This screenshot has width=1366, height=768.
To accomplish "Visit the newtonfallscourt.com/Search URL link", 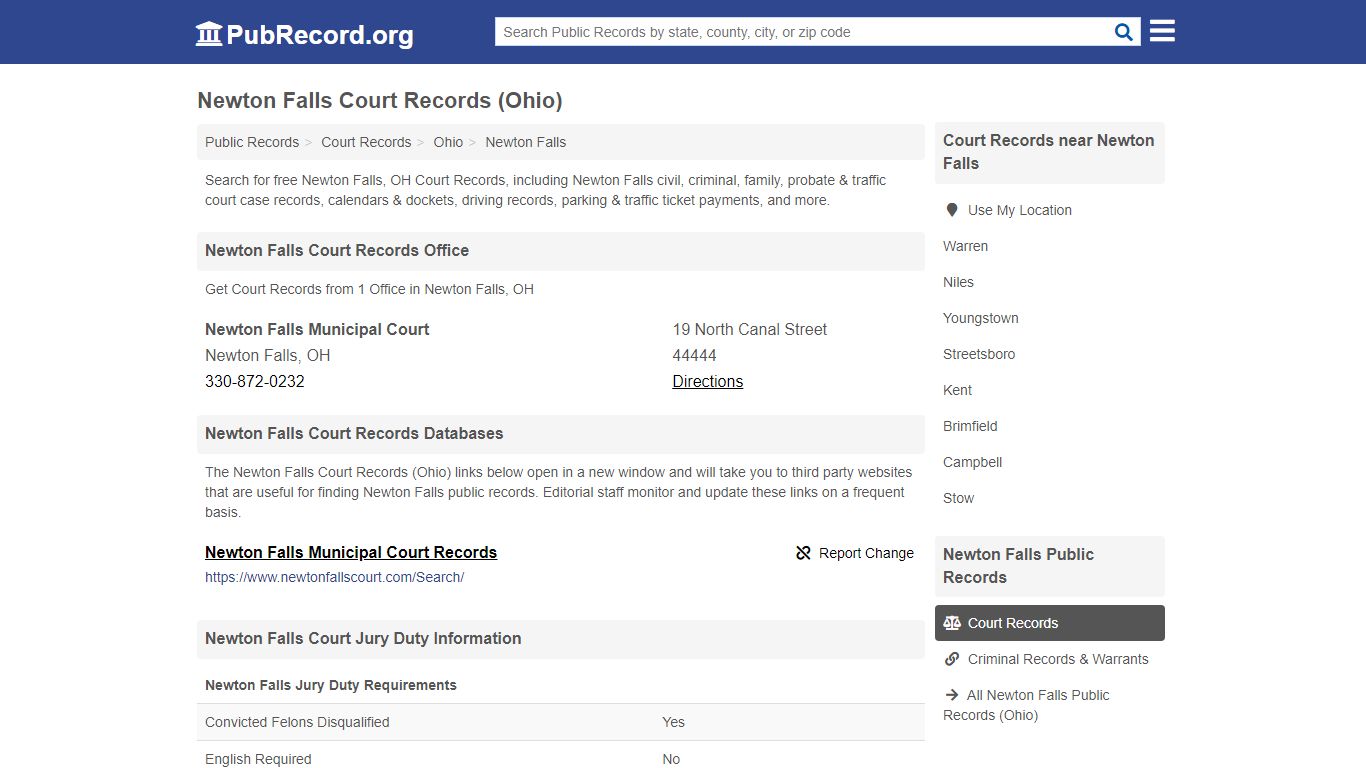I will 335,577.
